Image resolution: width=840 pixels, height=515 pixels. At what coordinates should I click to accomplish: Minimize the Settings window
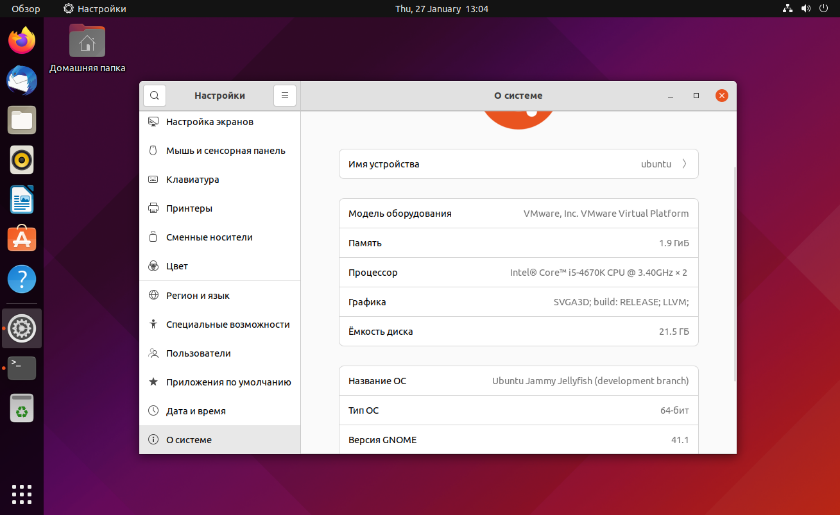tap(670, 95)
